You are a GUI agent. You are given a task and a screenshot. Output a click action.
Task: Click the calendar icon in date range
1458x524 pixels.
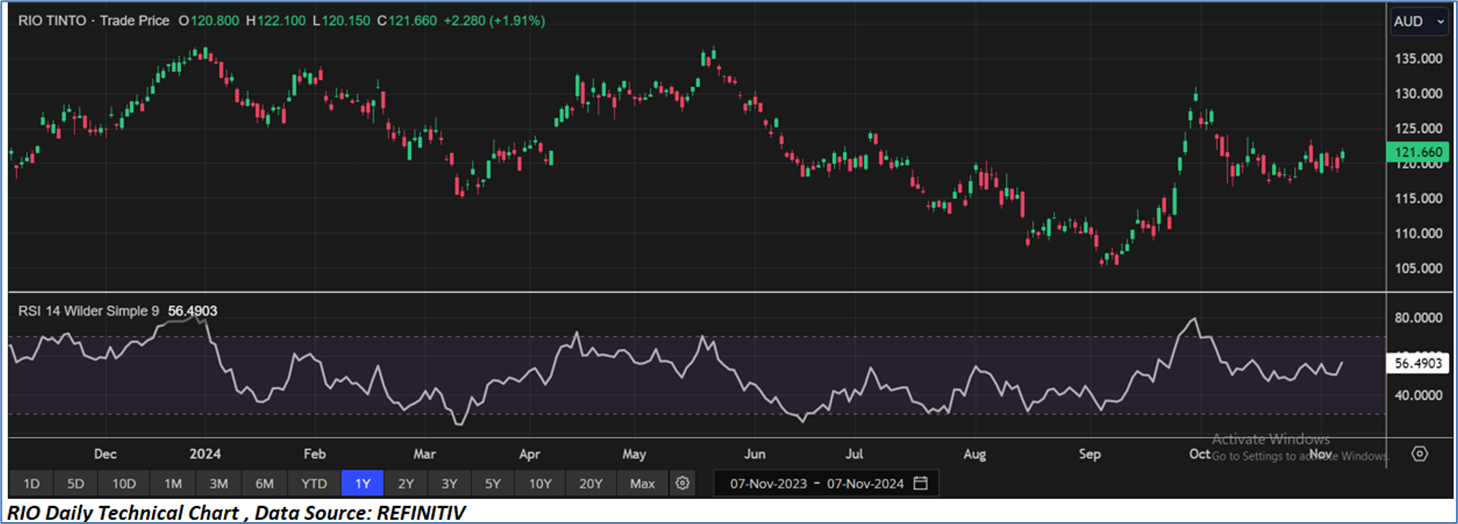click(920, 484)
